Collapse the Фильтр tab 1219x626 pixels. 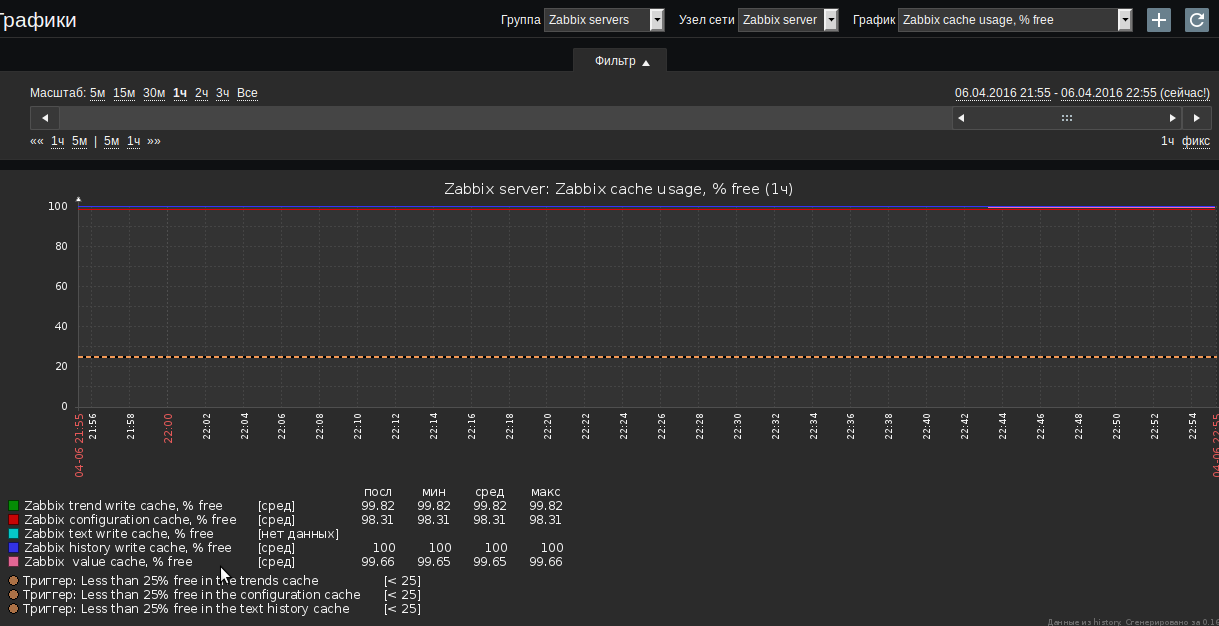point(621,61)
